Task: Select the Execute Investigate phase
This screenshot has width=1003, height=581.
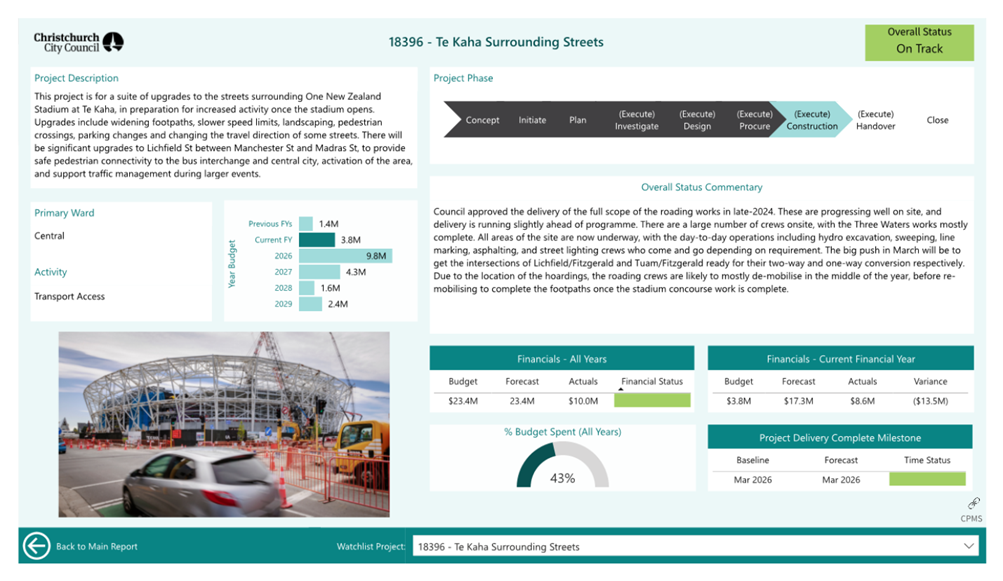Action: 636,120
